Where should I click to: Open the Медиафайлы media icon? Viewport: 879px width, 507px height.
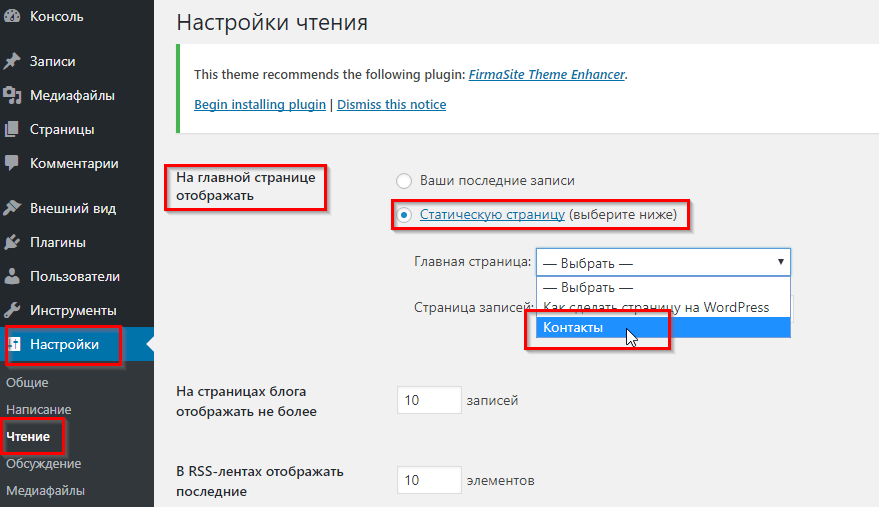point(12,96)
